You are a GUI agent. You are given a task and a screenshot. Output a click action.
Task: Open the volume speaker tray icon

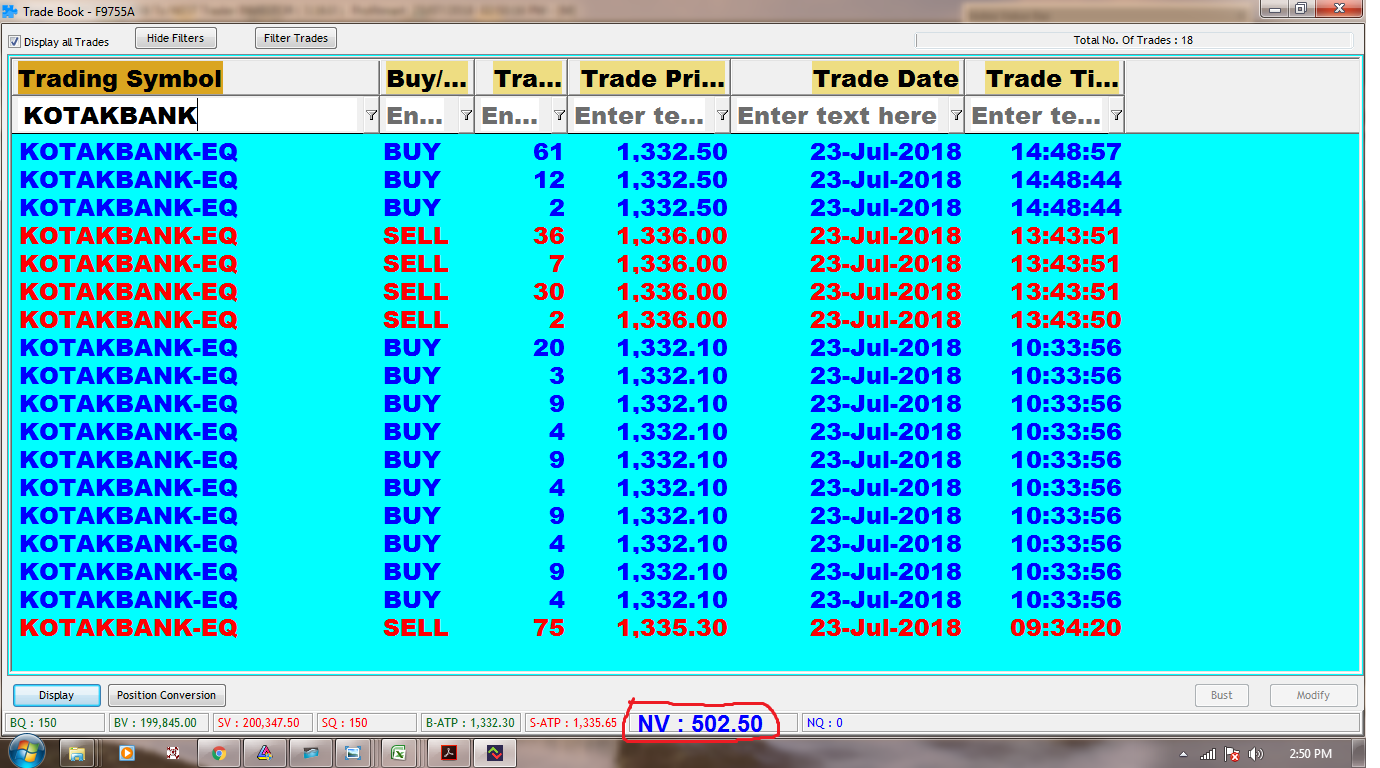coord(1256,754)
